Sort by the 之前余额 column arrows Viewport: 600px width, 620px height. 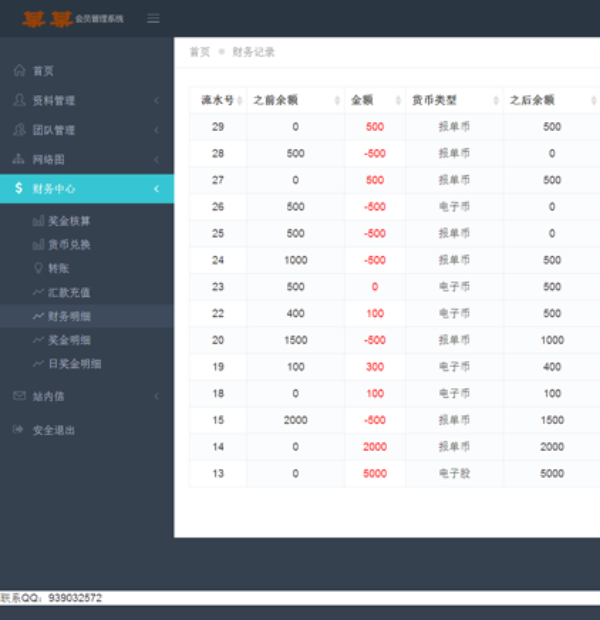[x=337, y=100]
